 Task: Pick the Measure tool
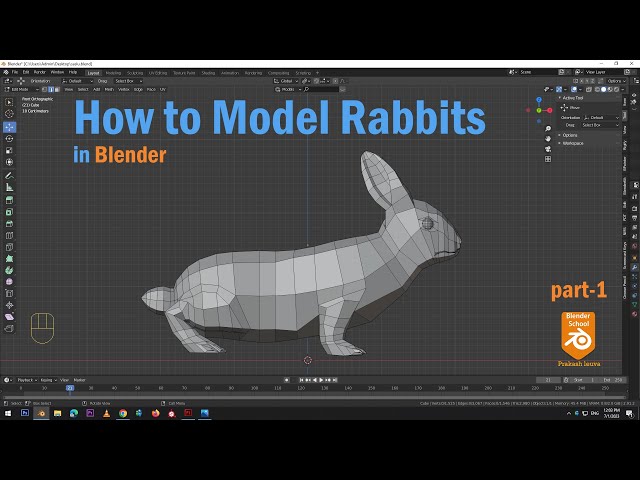(9, 187)
